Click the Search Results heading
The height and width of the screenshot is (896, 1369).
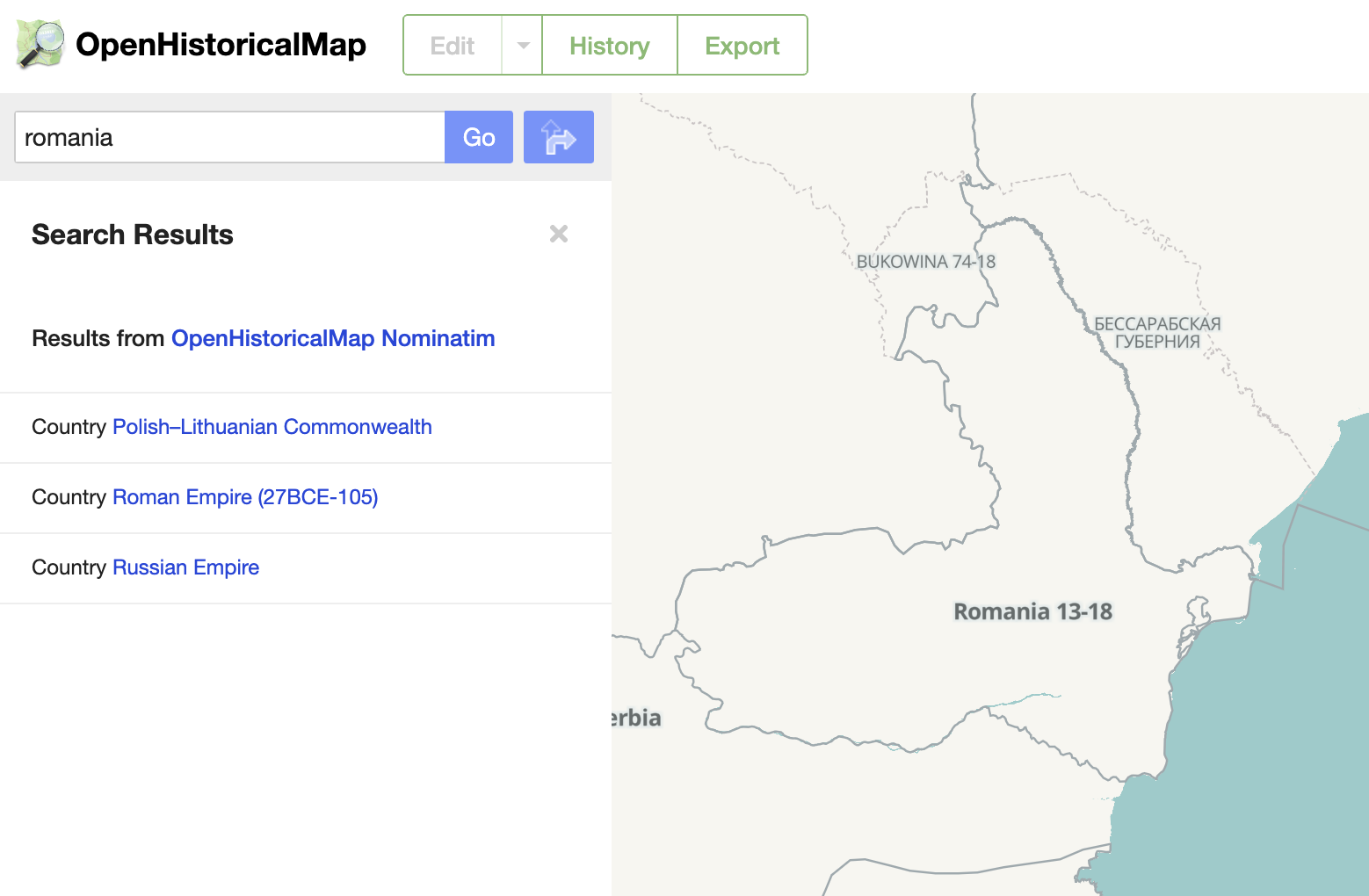[132, 235]
